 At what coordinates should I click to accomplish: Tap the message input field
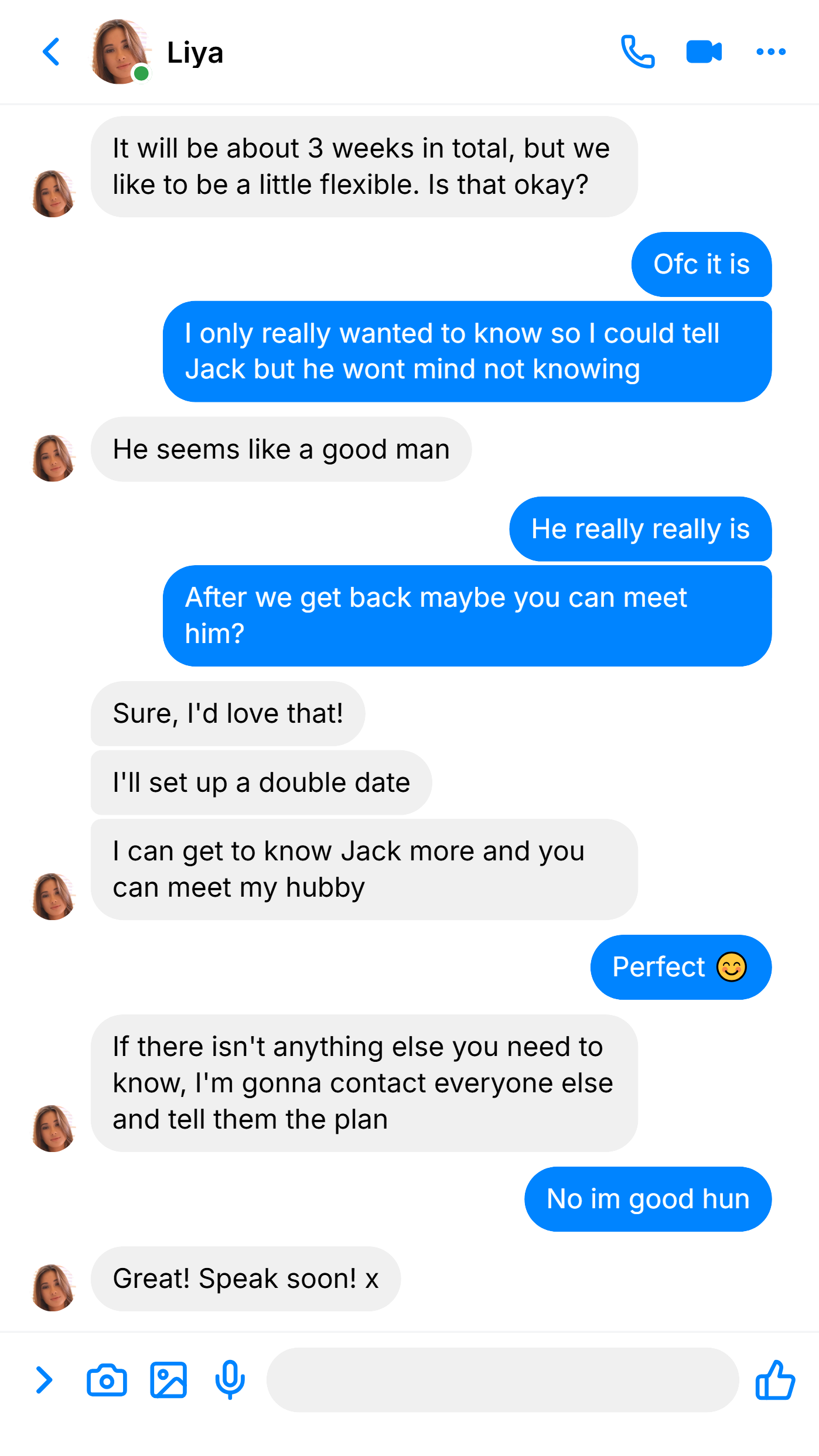pos(502,1380)
